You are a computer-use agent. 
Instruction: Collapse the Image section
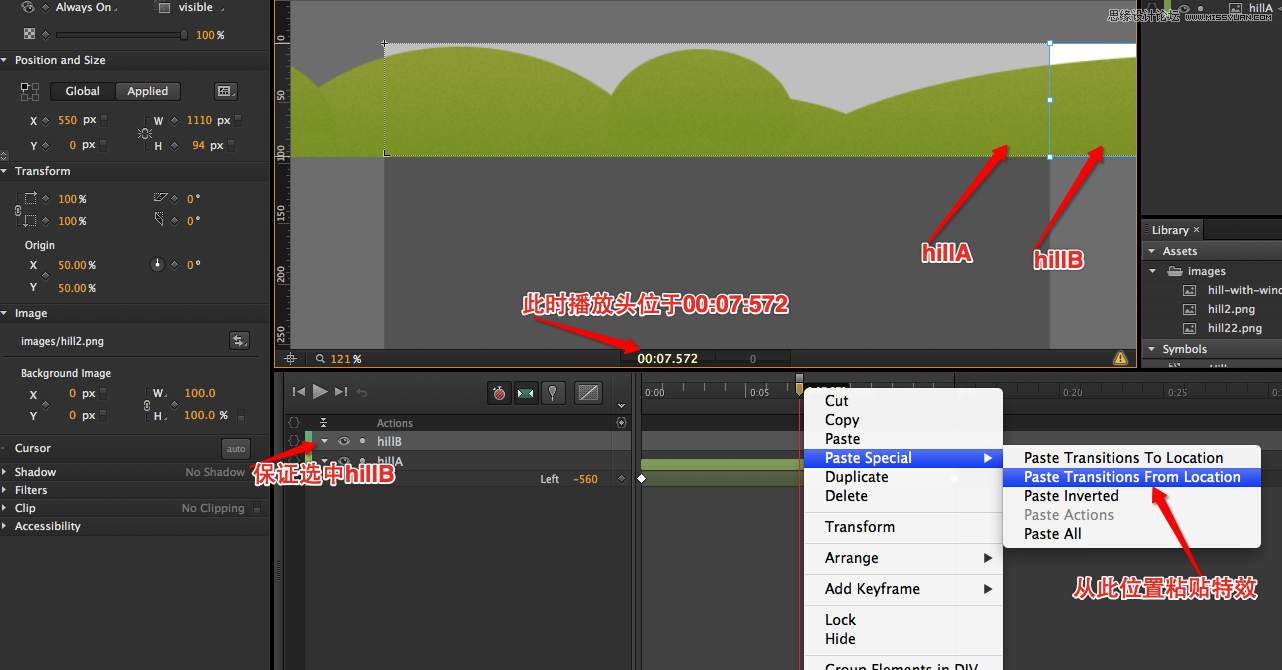pyautogui.click(x=6, y=313)
